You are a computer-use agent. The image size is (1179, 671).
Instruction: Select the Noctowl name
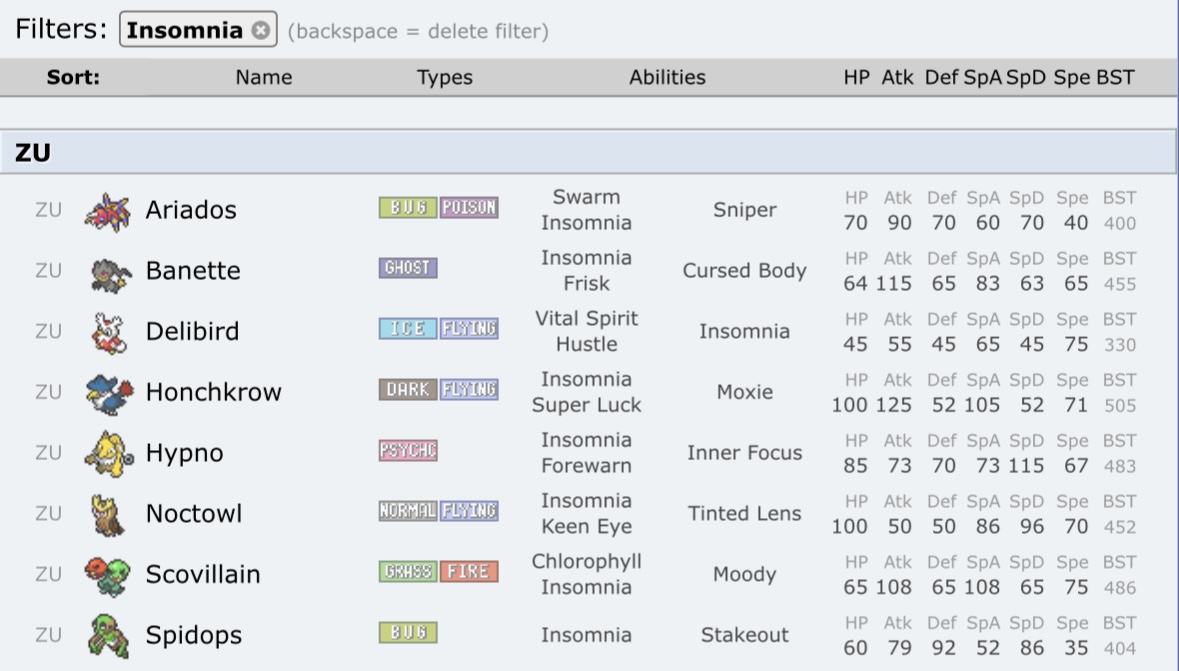click(194, 514)
